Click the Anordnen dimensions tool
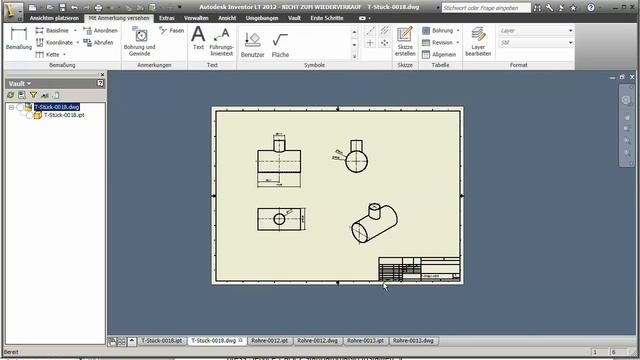This screenshot has width=640, height=360. click(100, 31)
